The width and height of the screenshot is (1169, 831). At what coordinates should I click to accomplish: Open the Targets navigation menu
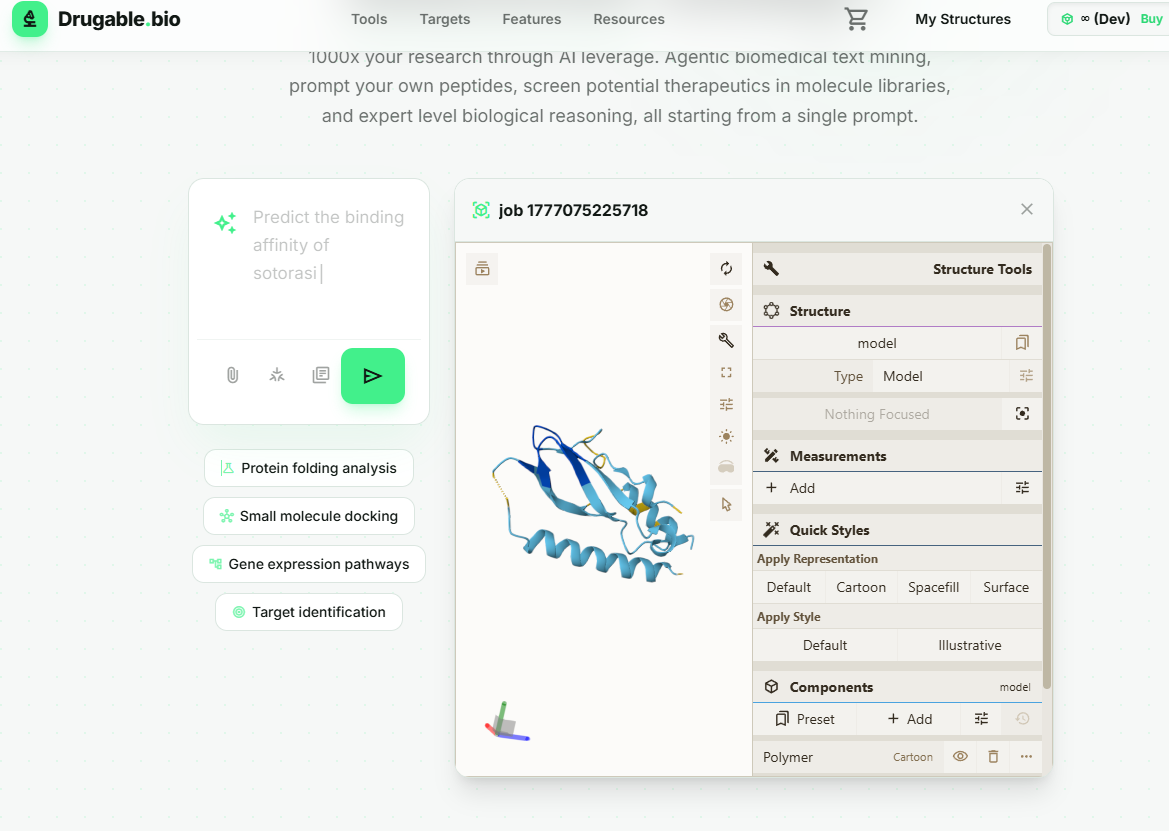[445, 19]
